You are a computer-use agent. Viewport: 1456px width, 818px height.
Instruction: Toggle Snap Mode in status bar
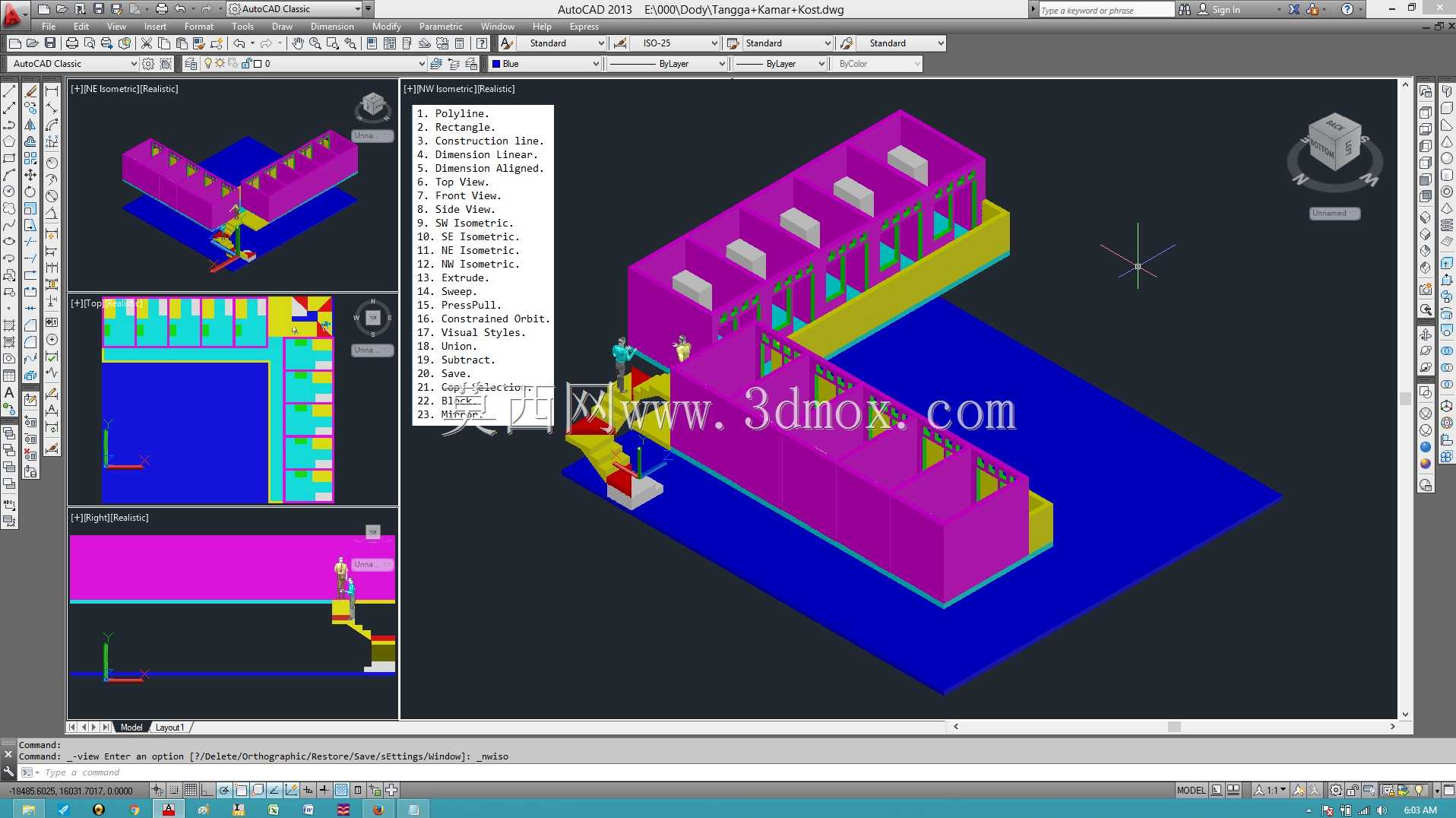click(174, 790)
